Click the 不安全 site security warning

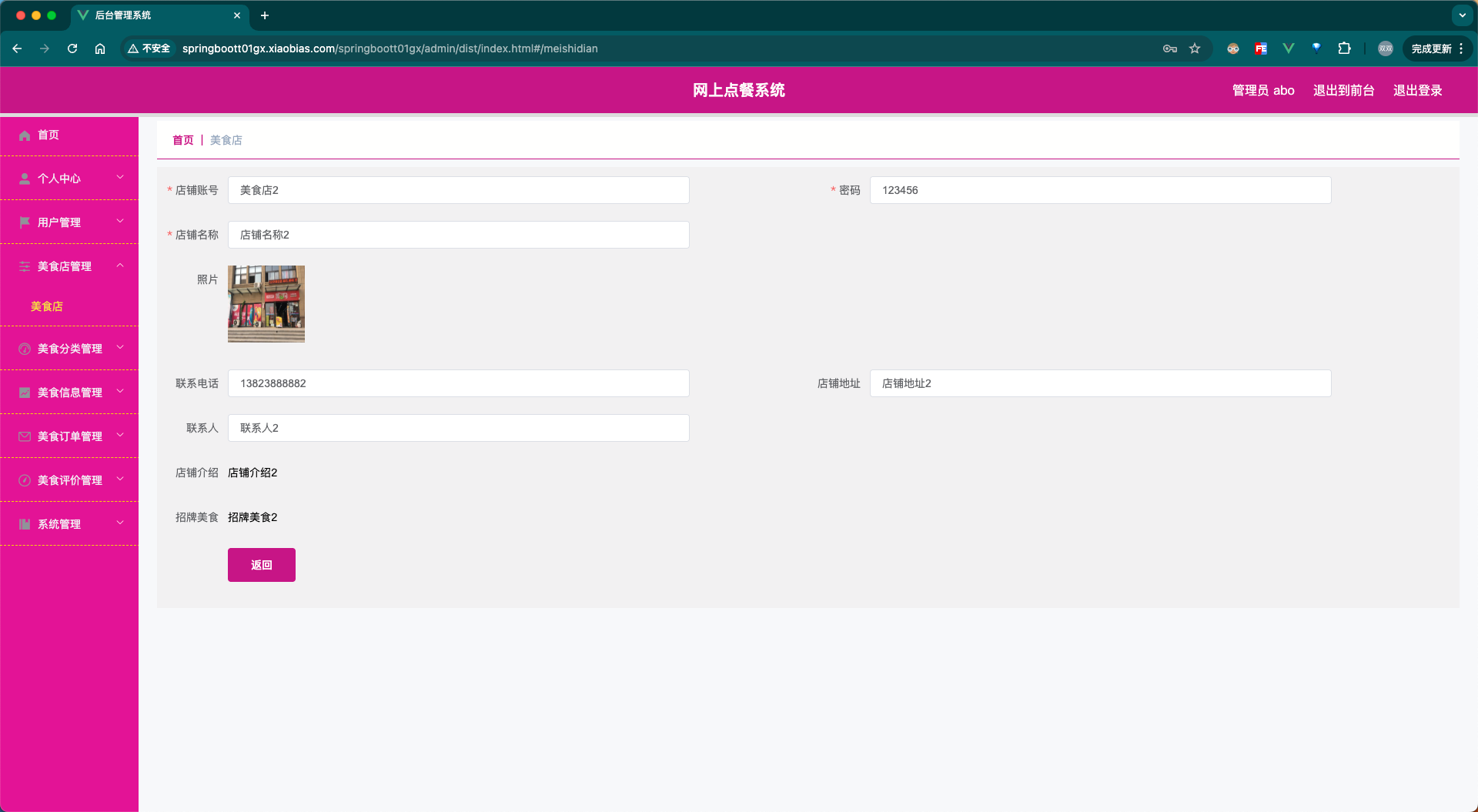[x=149, y=48]
